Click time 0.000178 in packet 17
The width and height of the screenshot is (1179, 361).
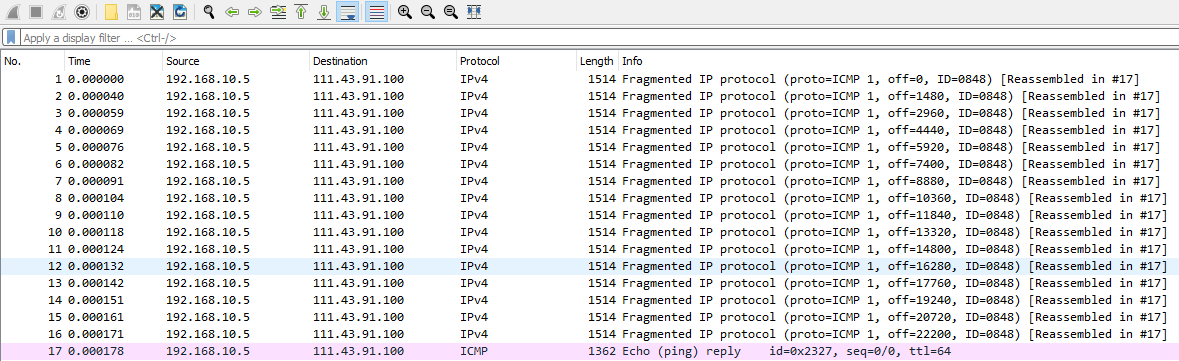point(96,351)
